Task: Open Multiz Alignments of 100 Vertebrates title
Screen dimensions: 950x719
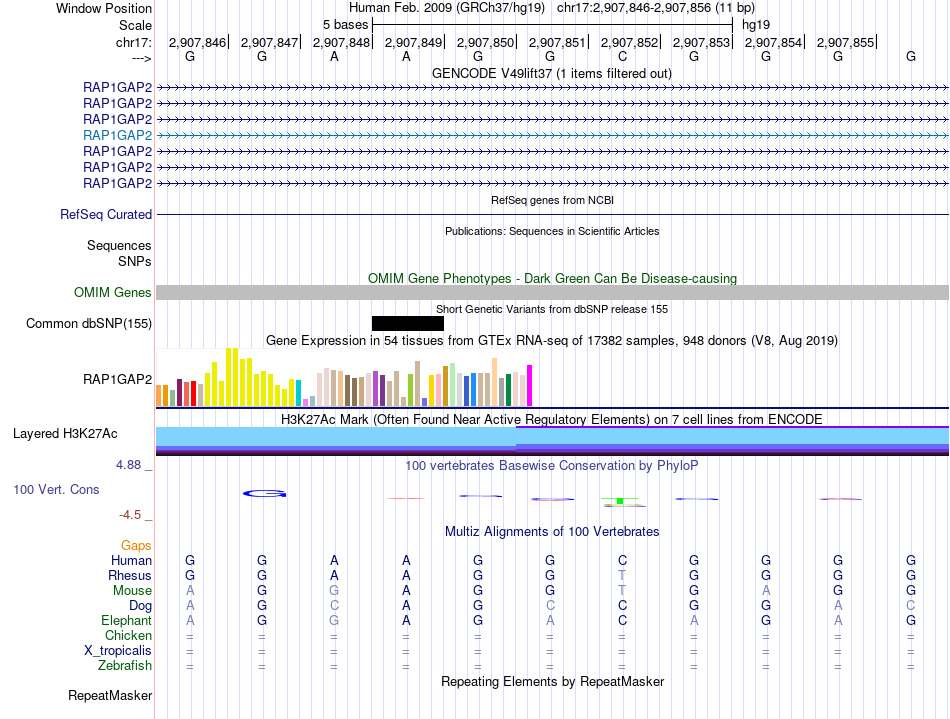Action: [x=552, y=531]
